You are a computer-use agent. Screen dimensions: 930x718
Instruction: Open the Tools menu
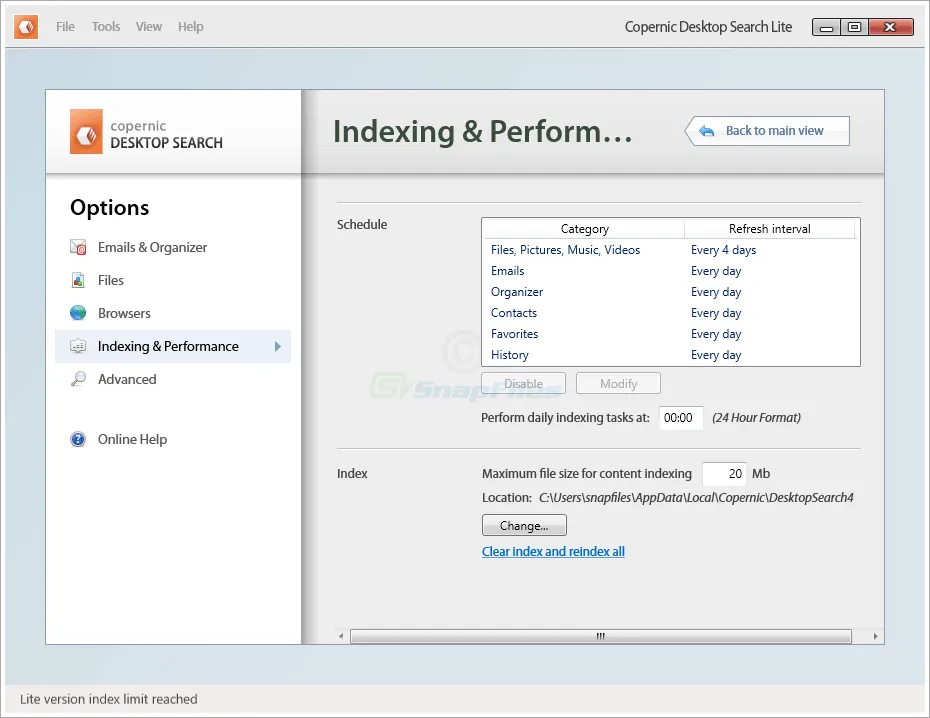tap(106, 27)
